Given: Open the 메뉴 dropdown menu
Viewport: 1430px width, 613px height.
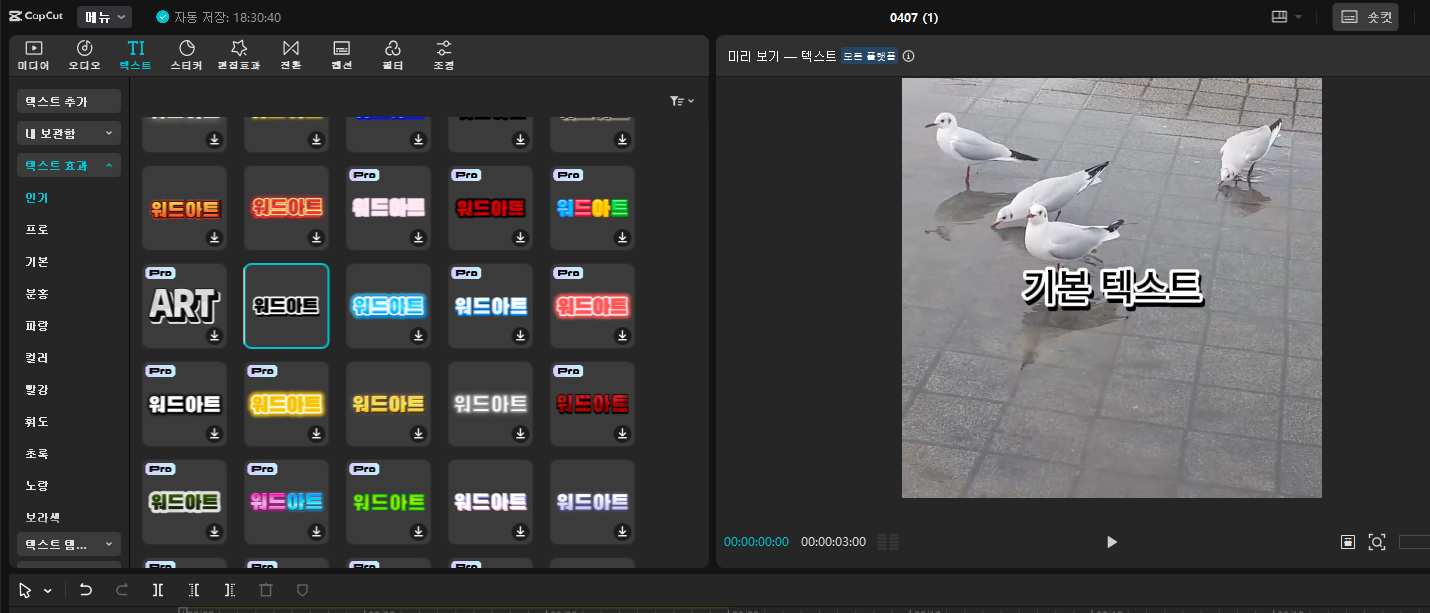Looking at the screenshot, I should coord(104,17).
